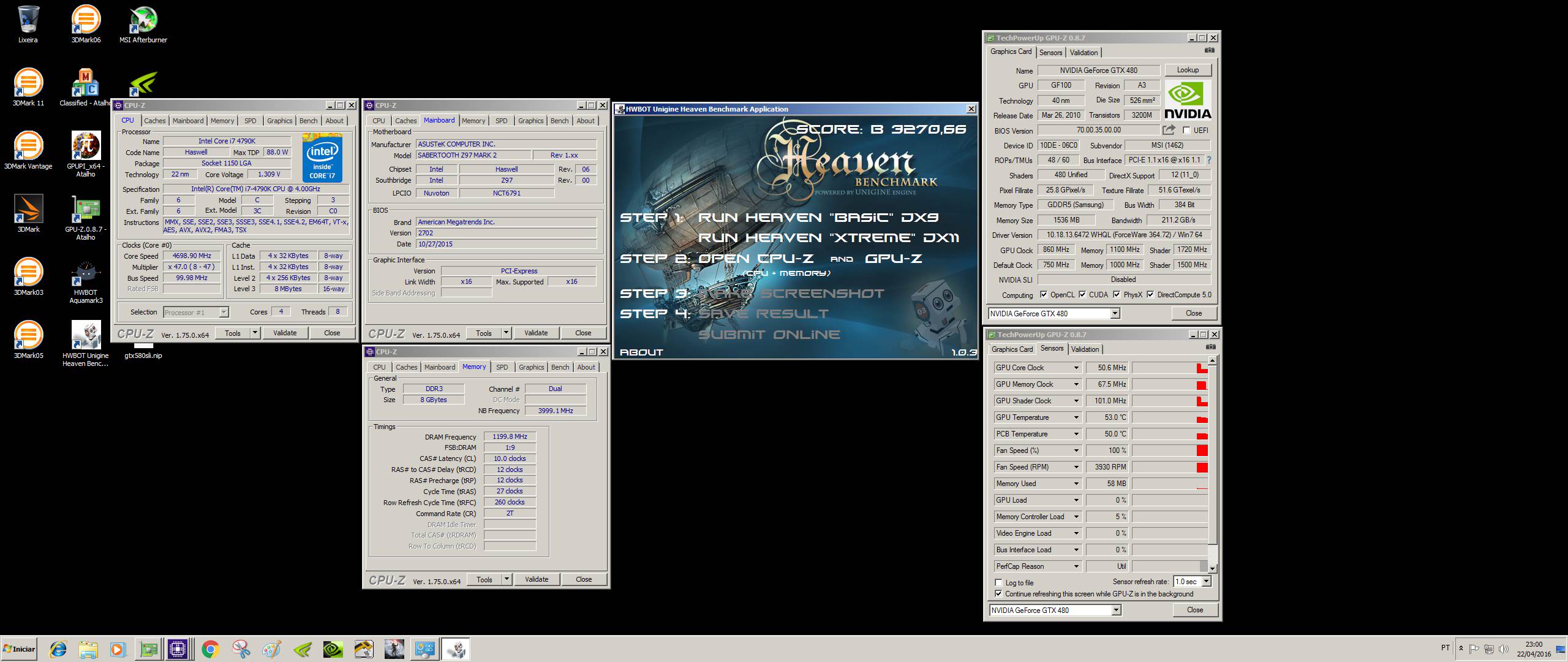1568x662 pixels.
Task: Open Graphics tab in CPU-Z CPU window
Action: point(280,121)
